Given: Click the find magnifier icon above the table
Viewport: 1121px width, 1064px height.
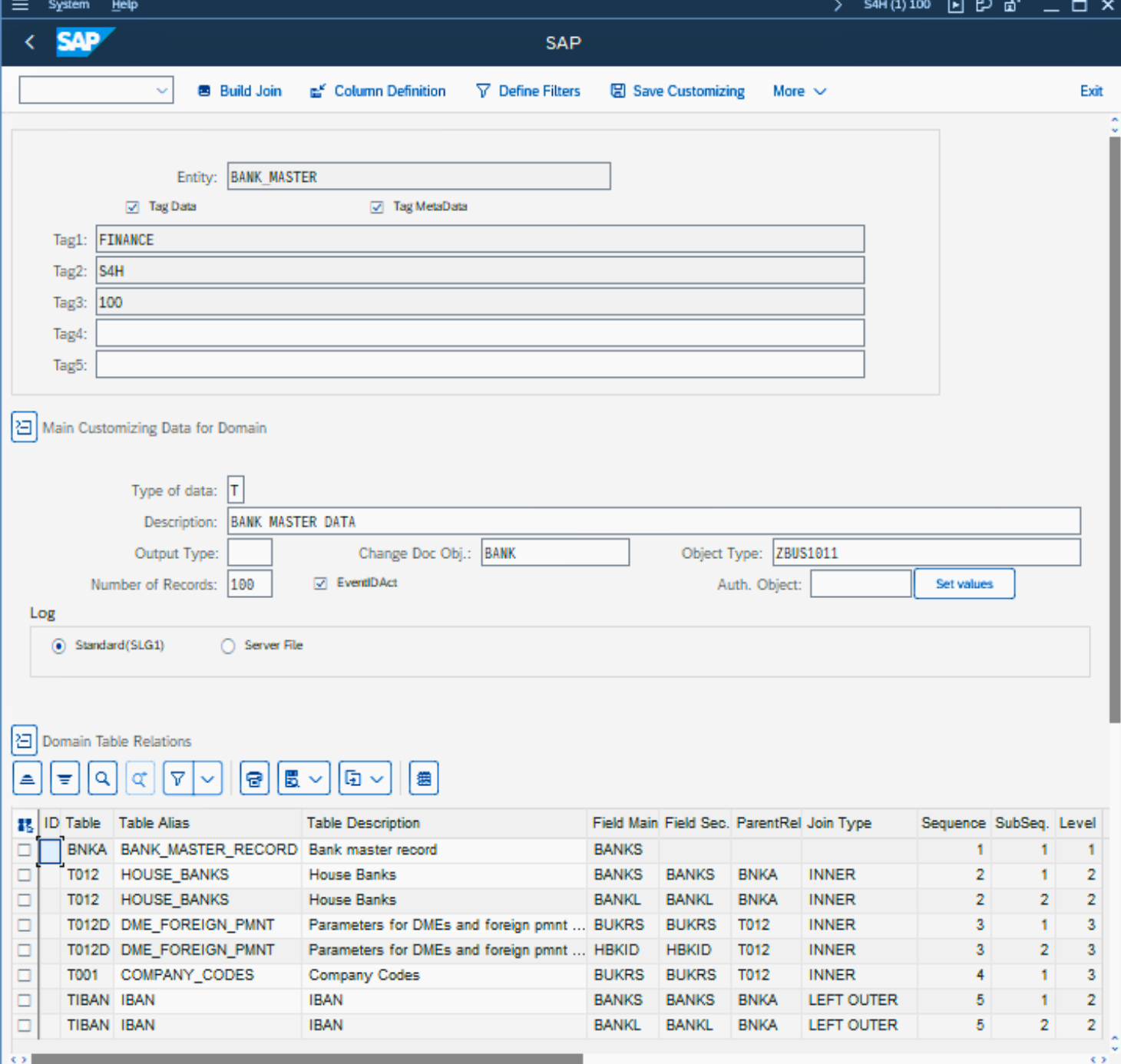Looking at the screenshot, I should pos(102,778).
